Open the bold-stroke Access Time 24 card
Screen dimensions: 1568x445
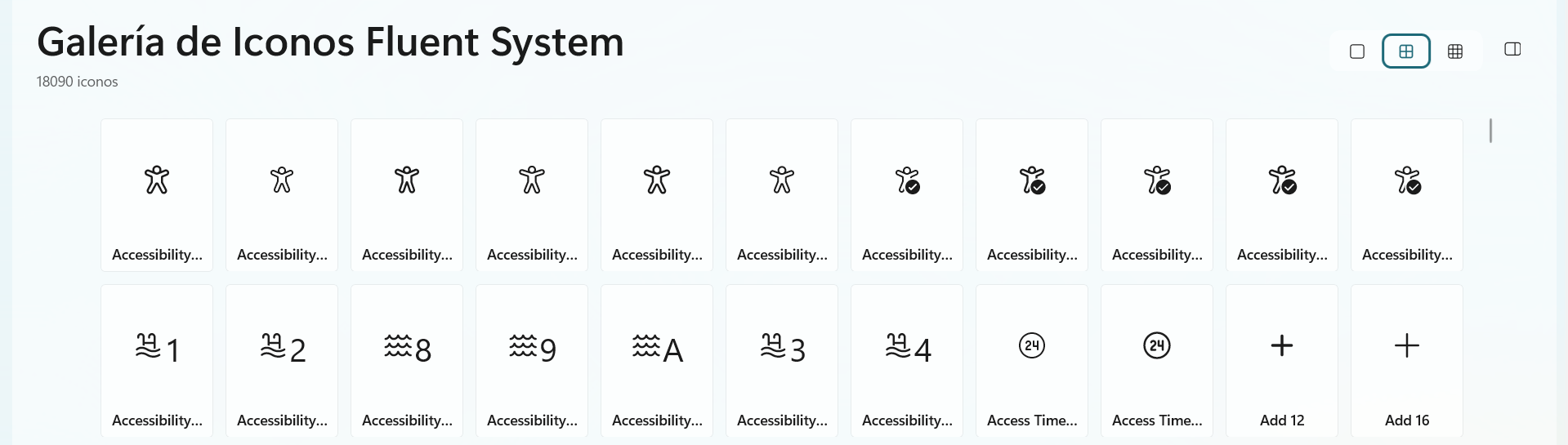pos(1157,360)
